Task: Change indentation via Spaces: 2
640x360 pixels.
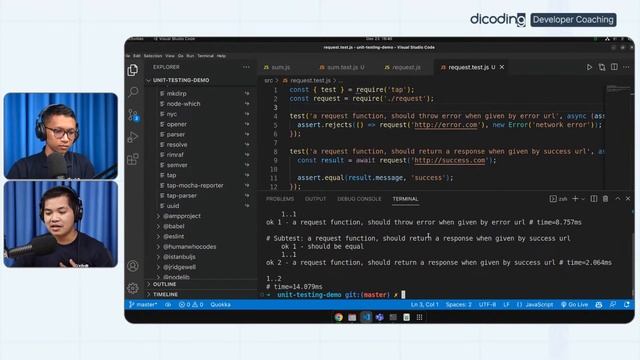Action: 459,305
